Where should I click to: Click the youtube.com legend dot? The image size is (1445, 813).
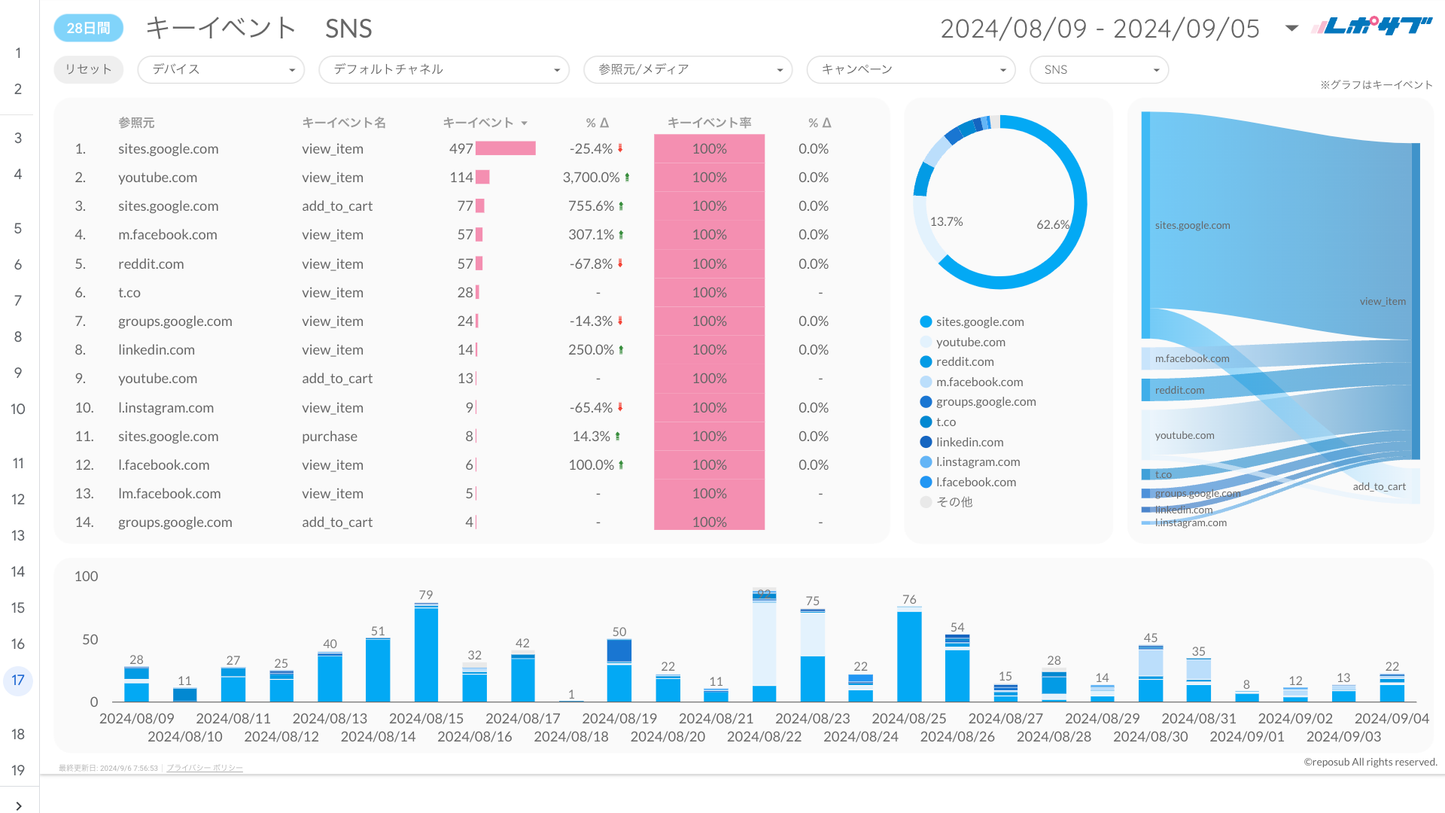(925, 342)
